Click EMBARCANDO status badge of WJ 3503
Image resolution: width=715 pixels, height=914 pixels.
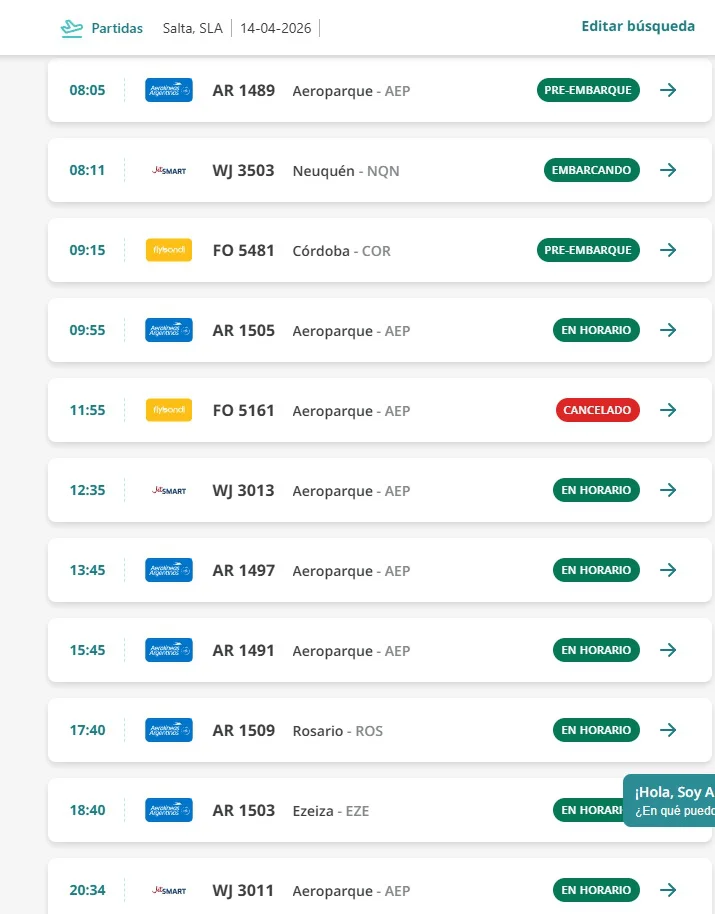pyautogui.click(x=591, y=170)
